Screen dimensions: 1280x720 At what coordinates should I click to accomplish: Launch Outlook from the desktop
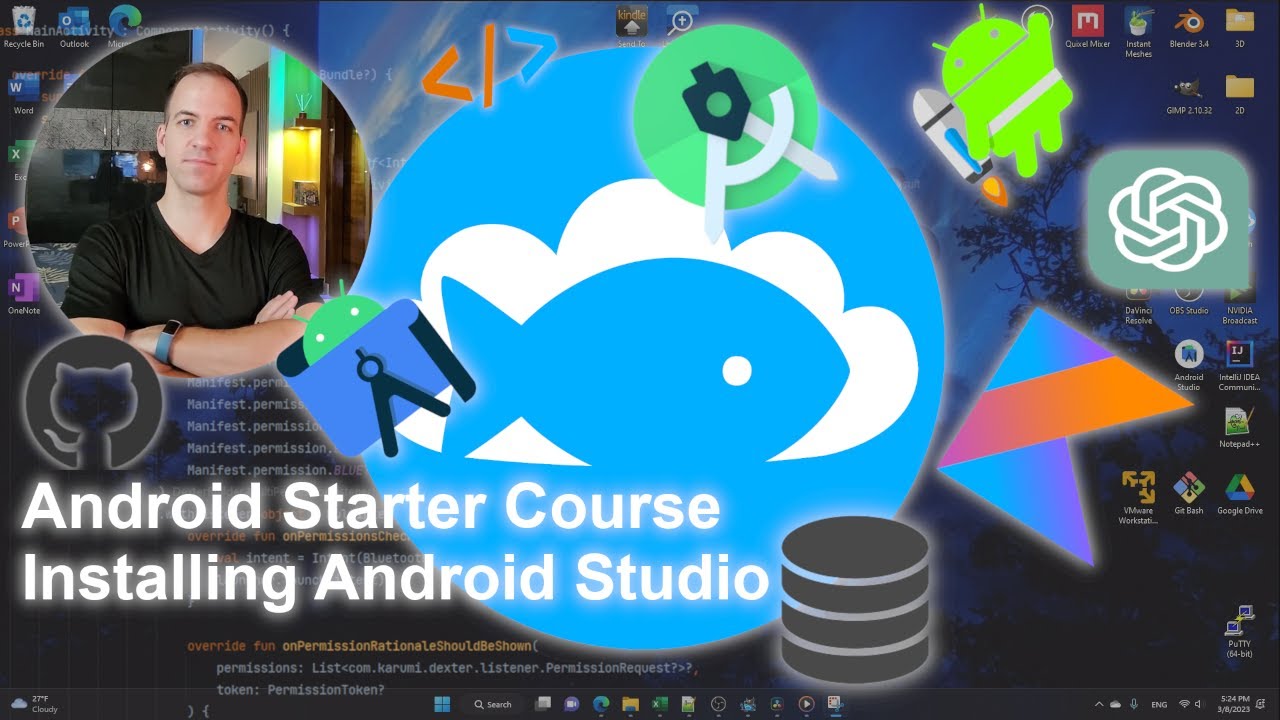[74, 28]
